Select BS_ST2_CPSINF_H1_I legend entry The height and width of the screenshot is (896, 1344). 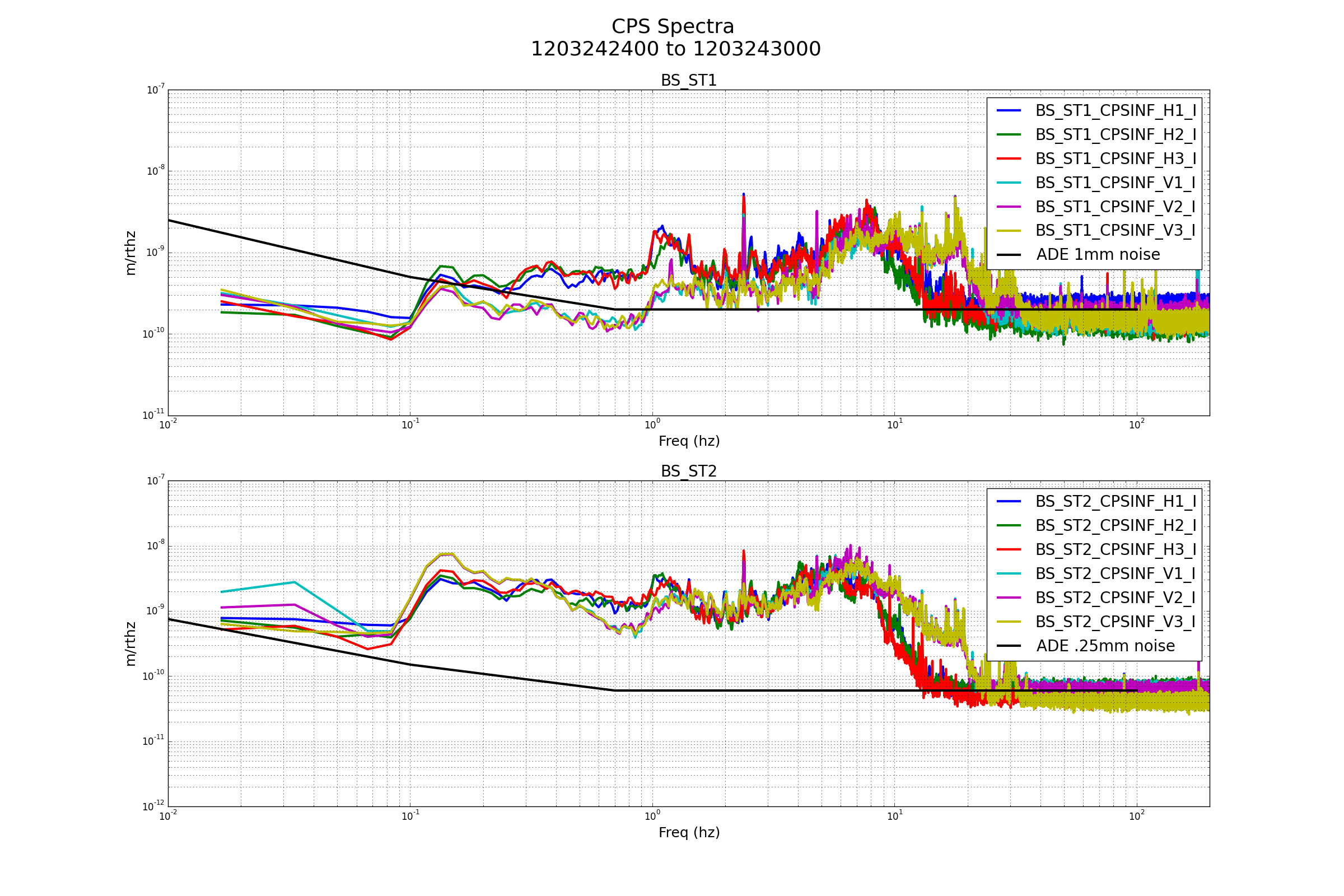coord(1116,501)
